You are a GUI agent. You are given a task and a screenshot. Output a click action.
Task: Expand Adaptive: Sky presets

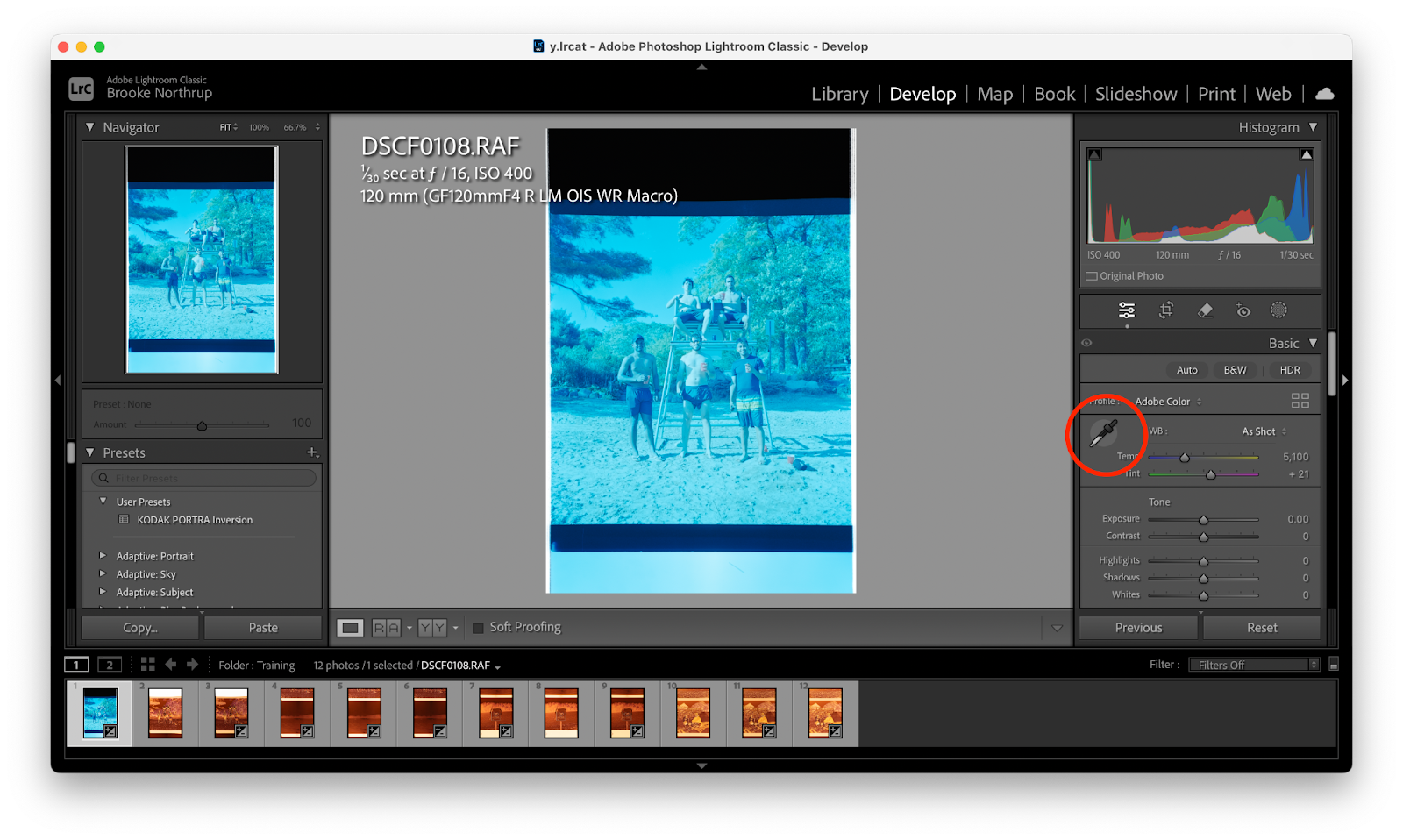point(103,574)
